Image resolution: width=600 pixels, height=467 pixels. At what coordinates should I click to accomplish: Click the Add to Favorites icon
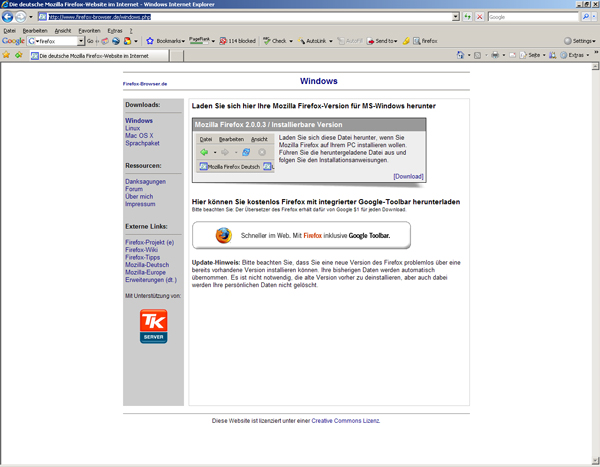[18, 55]
